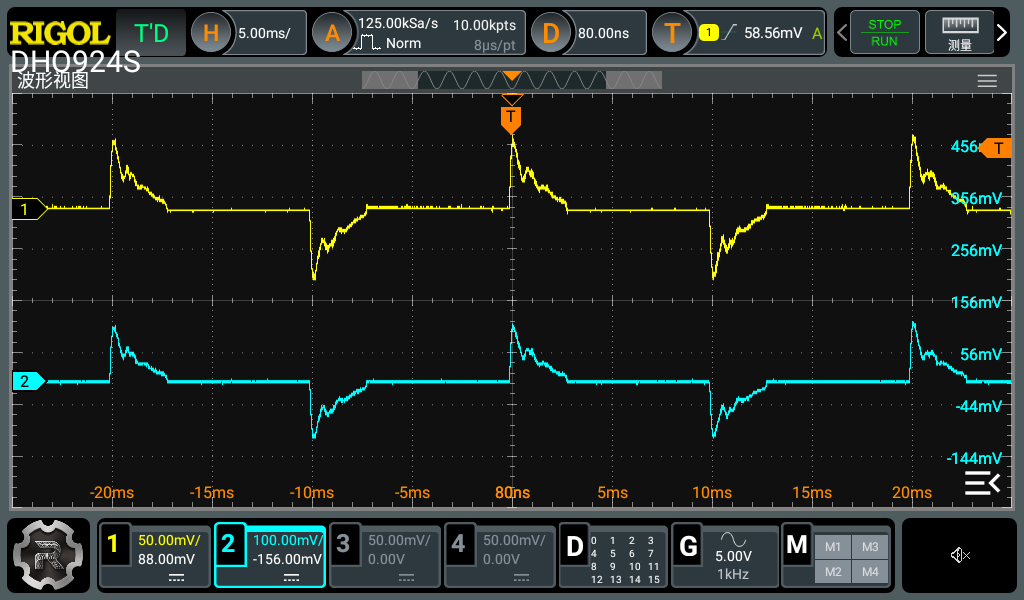Select the channel 4 50.00mV/ scale
The image size is (1024, 600).
pos(514,541)
